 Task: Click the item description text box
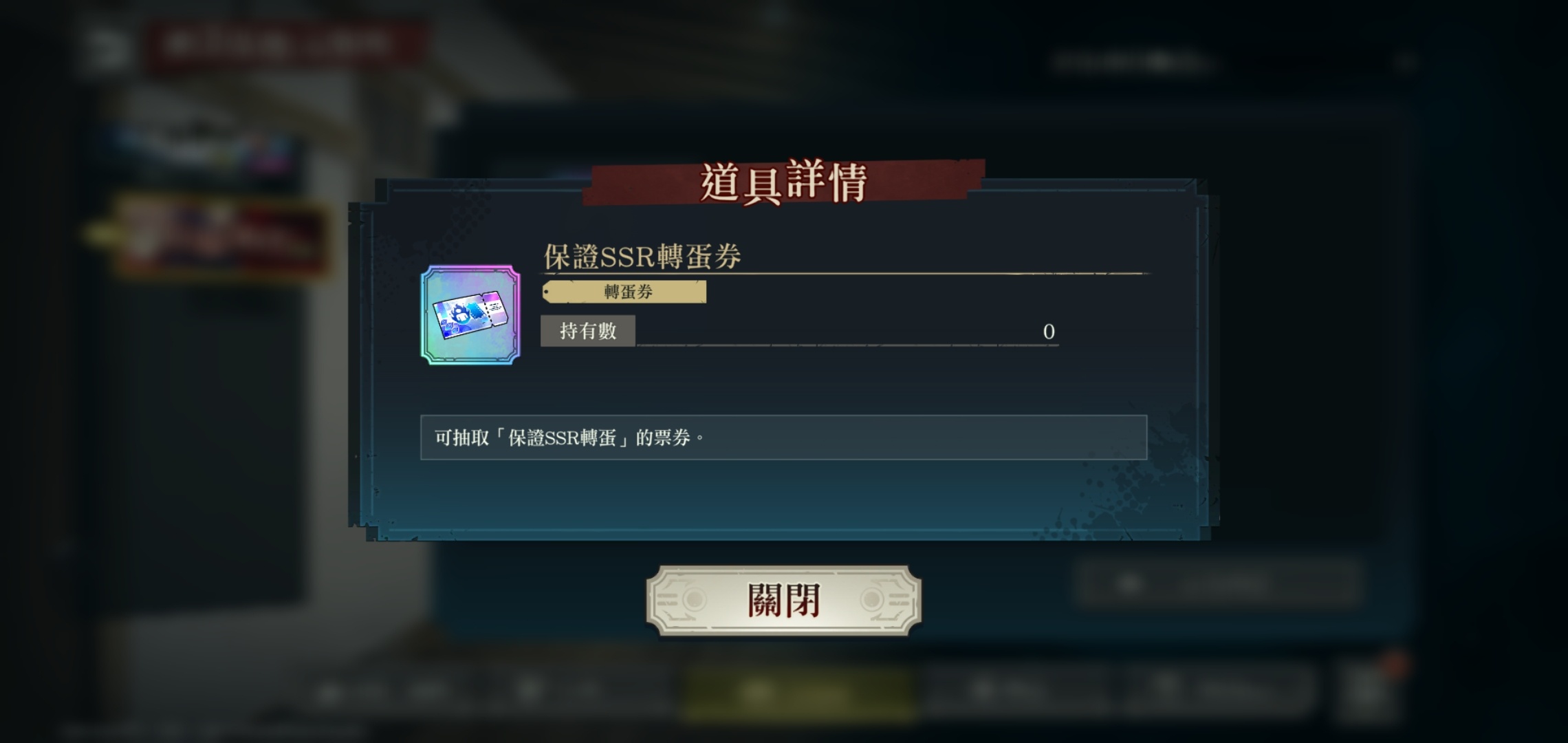pos(783,437)
